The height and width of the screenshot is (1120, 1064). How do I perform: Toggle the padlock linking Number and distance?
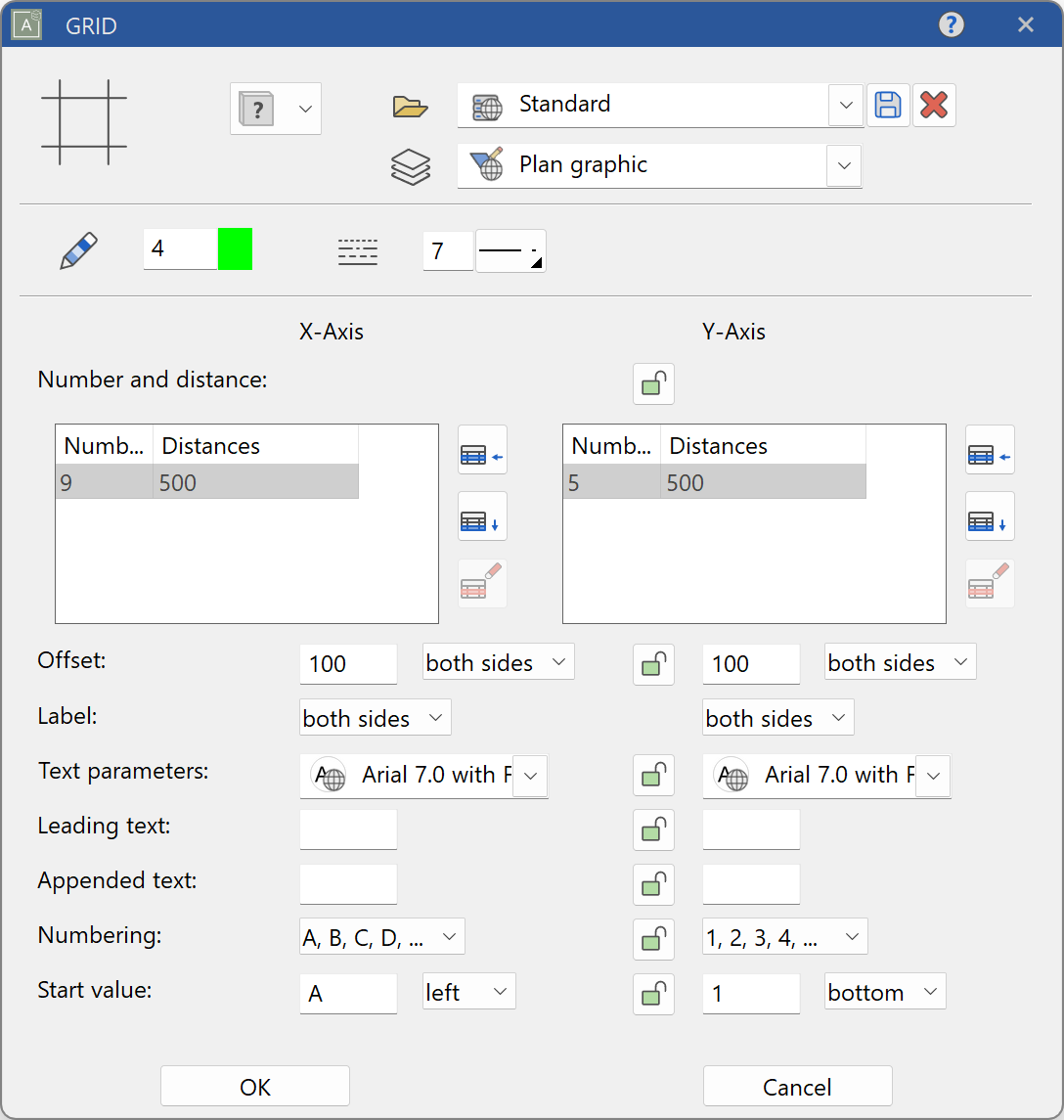(653, 383)
